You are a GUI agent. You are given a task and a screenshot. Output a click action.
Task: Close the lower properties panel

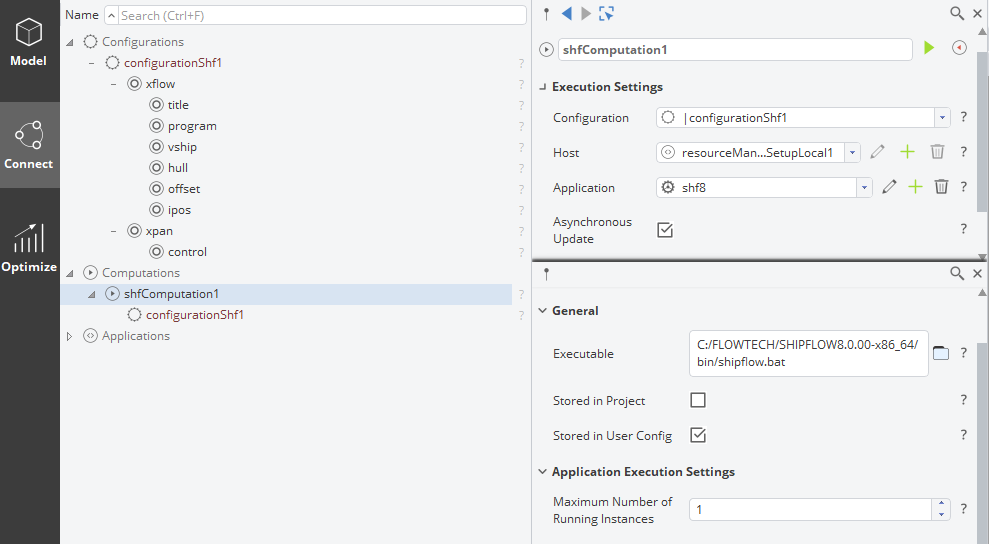point(978,273)
